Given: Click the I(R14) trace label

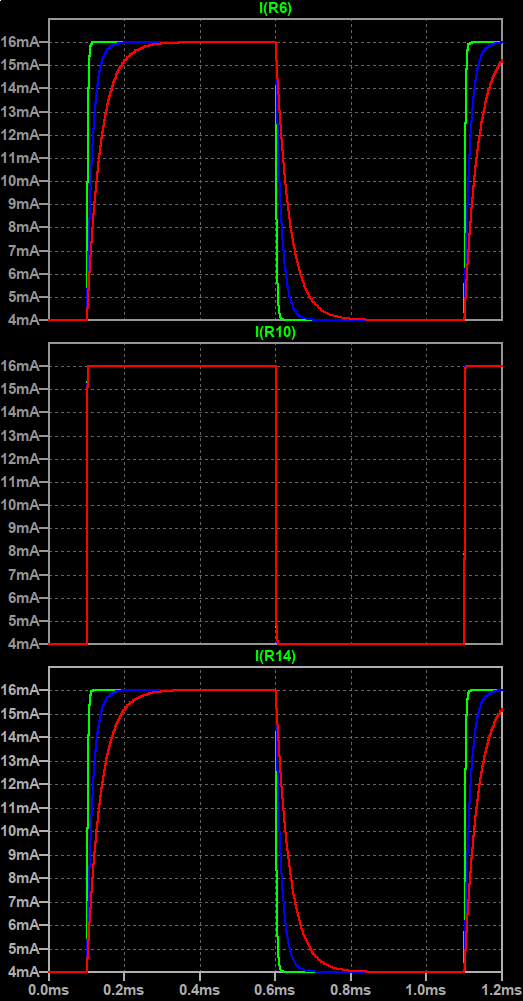Looking at the screenshot, I should coord(276,656).
